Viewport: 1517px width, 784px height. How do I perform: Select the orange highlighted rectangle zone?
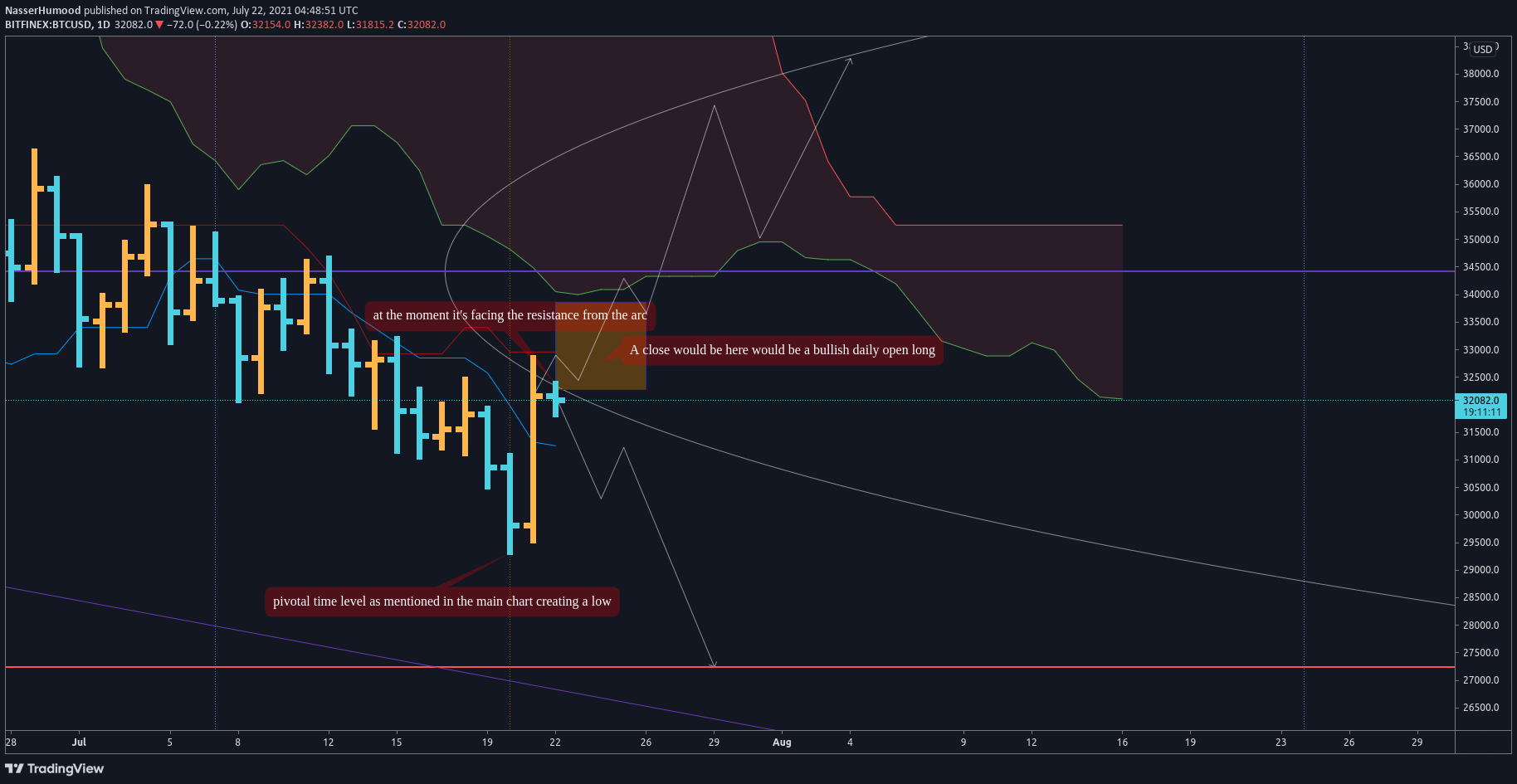[x=600, y=347]
